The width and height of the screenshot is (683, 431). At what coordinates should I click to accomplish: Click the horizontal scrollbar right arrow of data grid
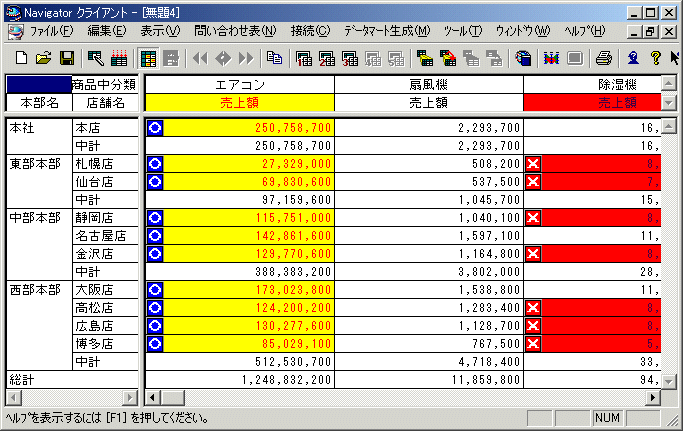(x=652, y=397)
